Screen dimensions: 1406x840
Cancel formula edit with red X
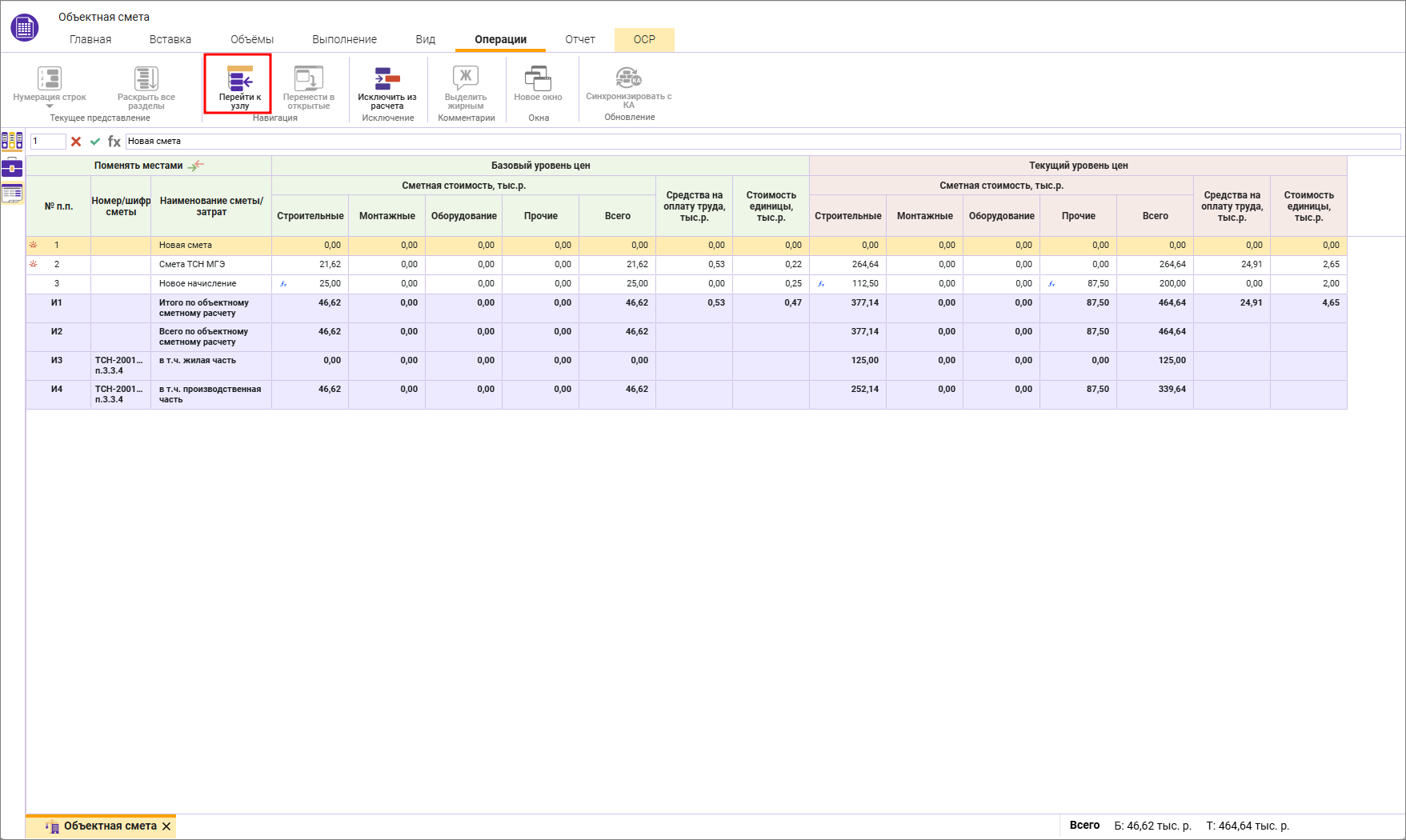[76, 142]
